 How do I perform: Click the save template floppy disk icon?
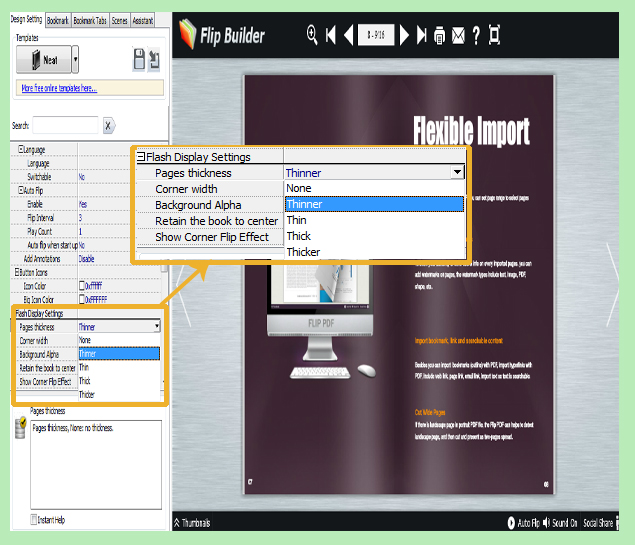click(x=139, y=60)
